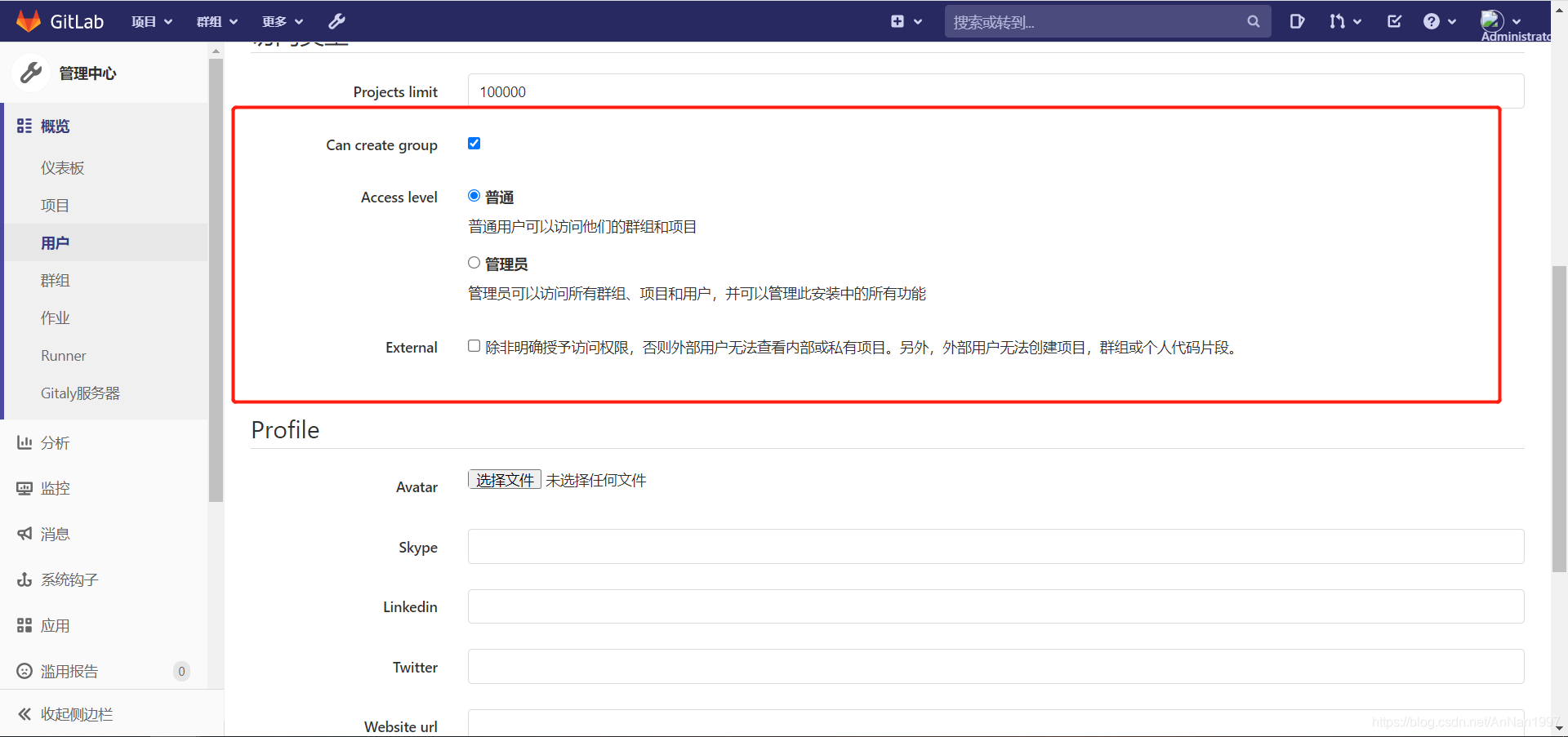
Task: Click the search magnifier icon
Action: [1254, 21]
